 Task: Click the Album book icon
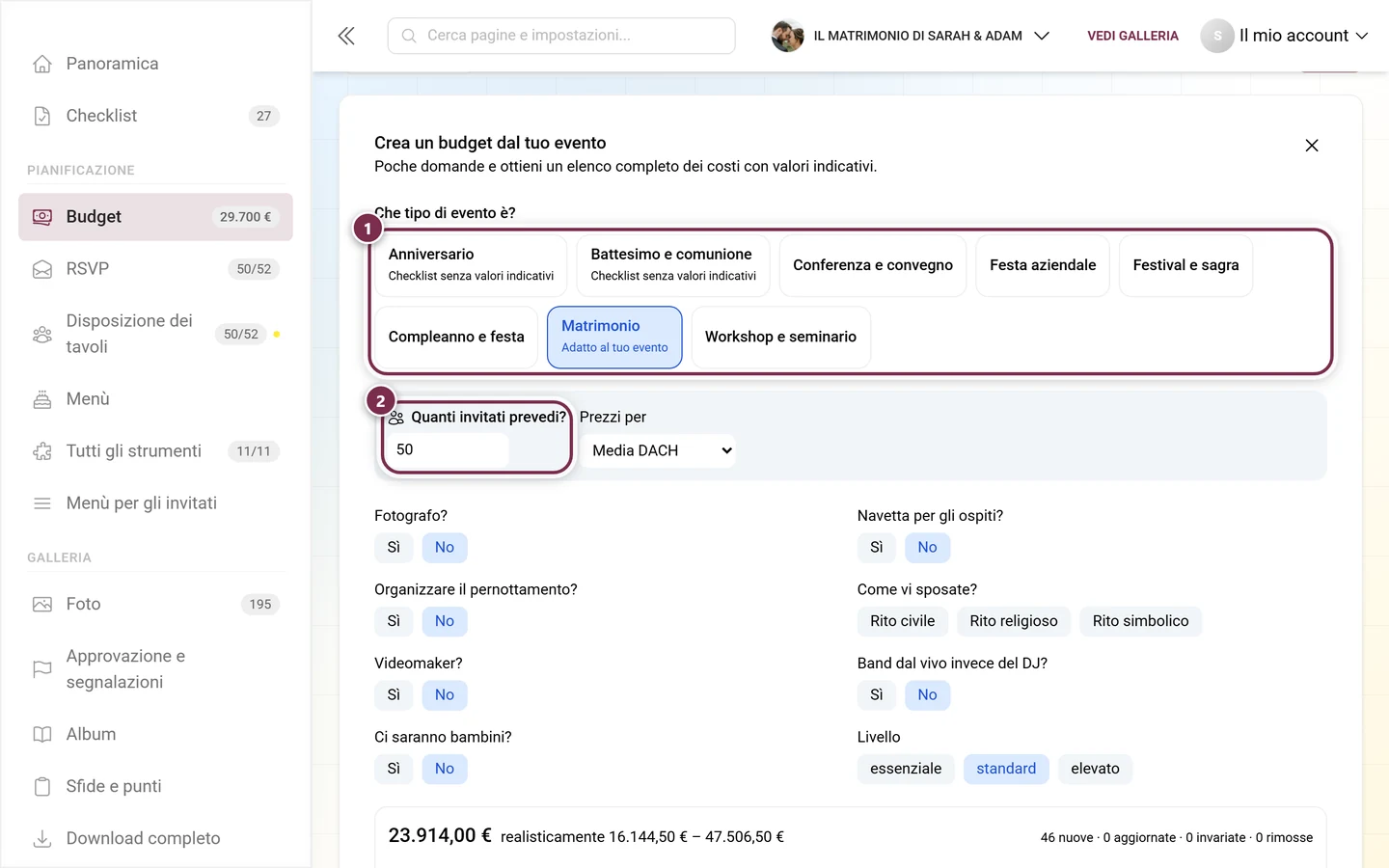[x=42, y=735]
